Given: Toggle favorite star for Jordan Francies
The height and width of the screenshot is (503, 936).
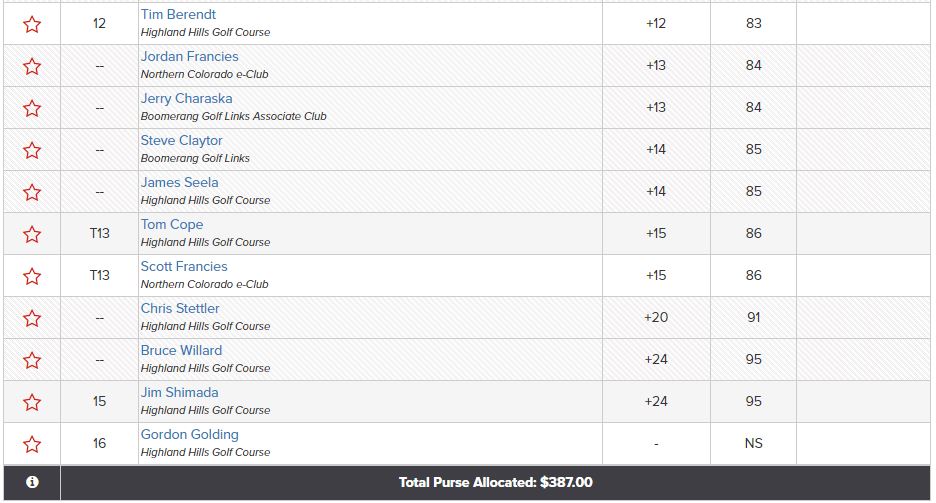Looking at the screenshot, I should tap(32, 66).
